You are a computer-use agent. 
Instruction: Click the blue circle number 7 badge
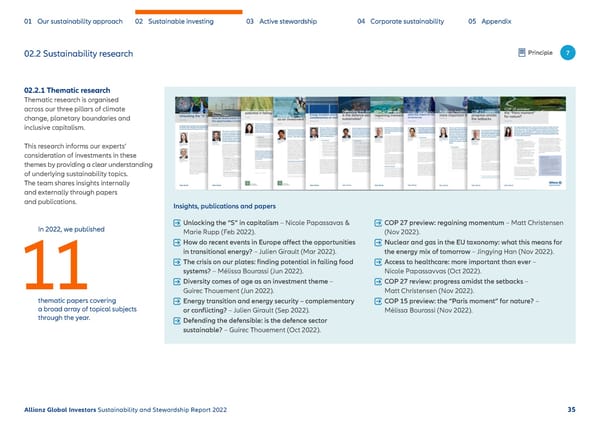coord(567,53)
